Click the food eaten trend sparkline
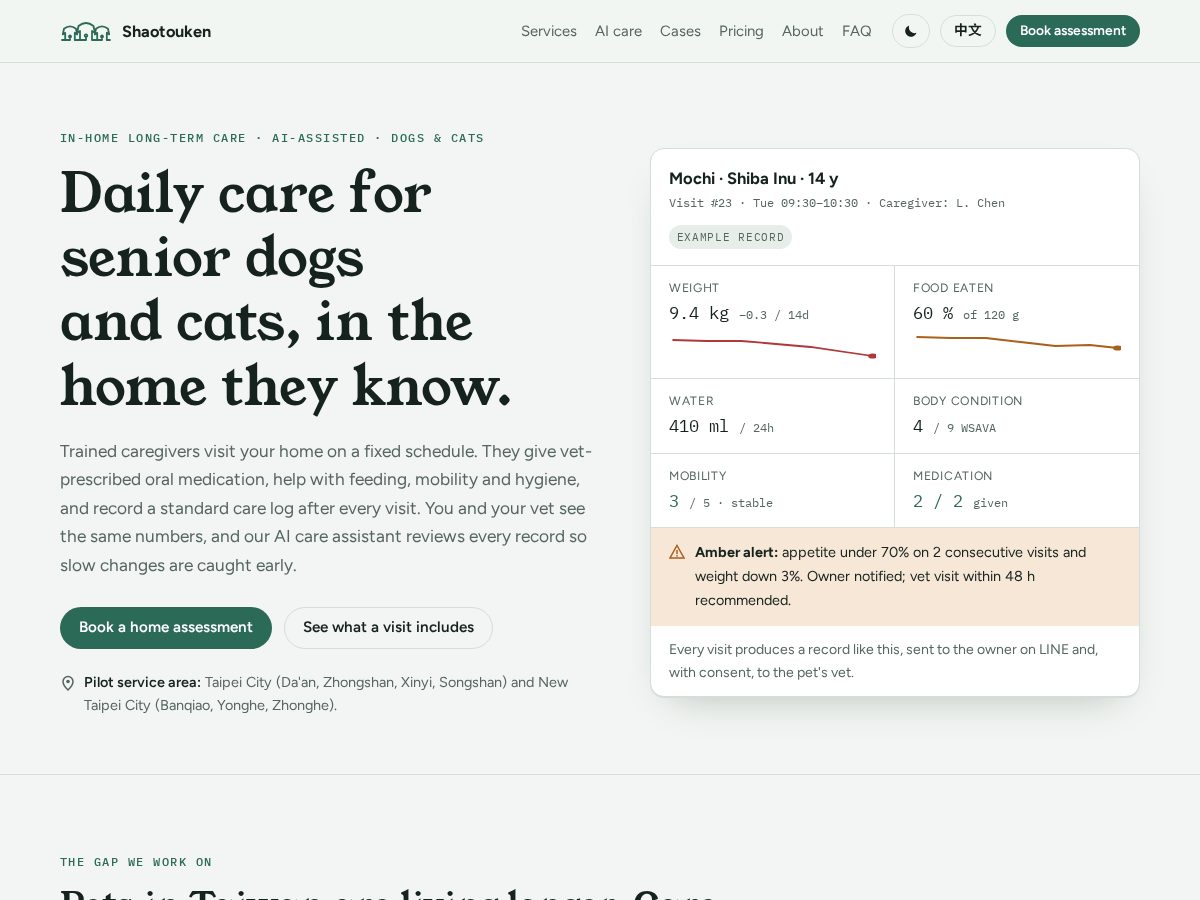 click(x=1018, y=343)
